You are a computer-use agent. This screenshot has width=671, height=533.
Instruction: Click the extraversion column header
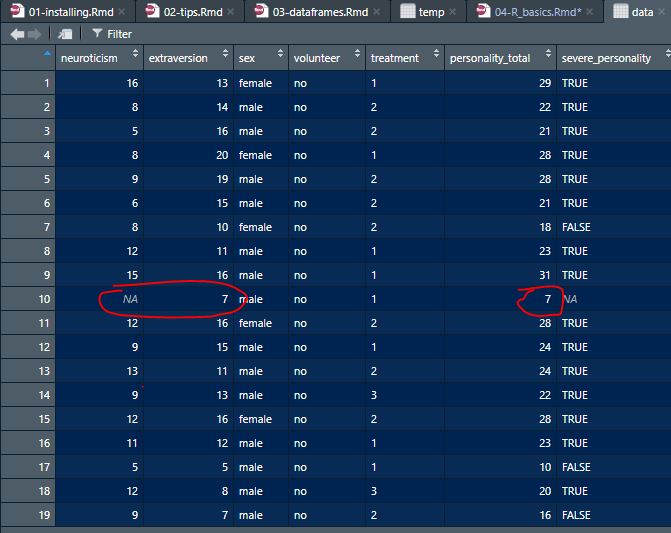pyautogui.click(x=188, y=58)
